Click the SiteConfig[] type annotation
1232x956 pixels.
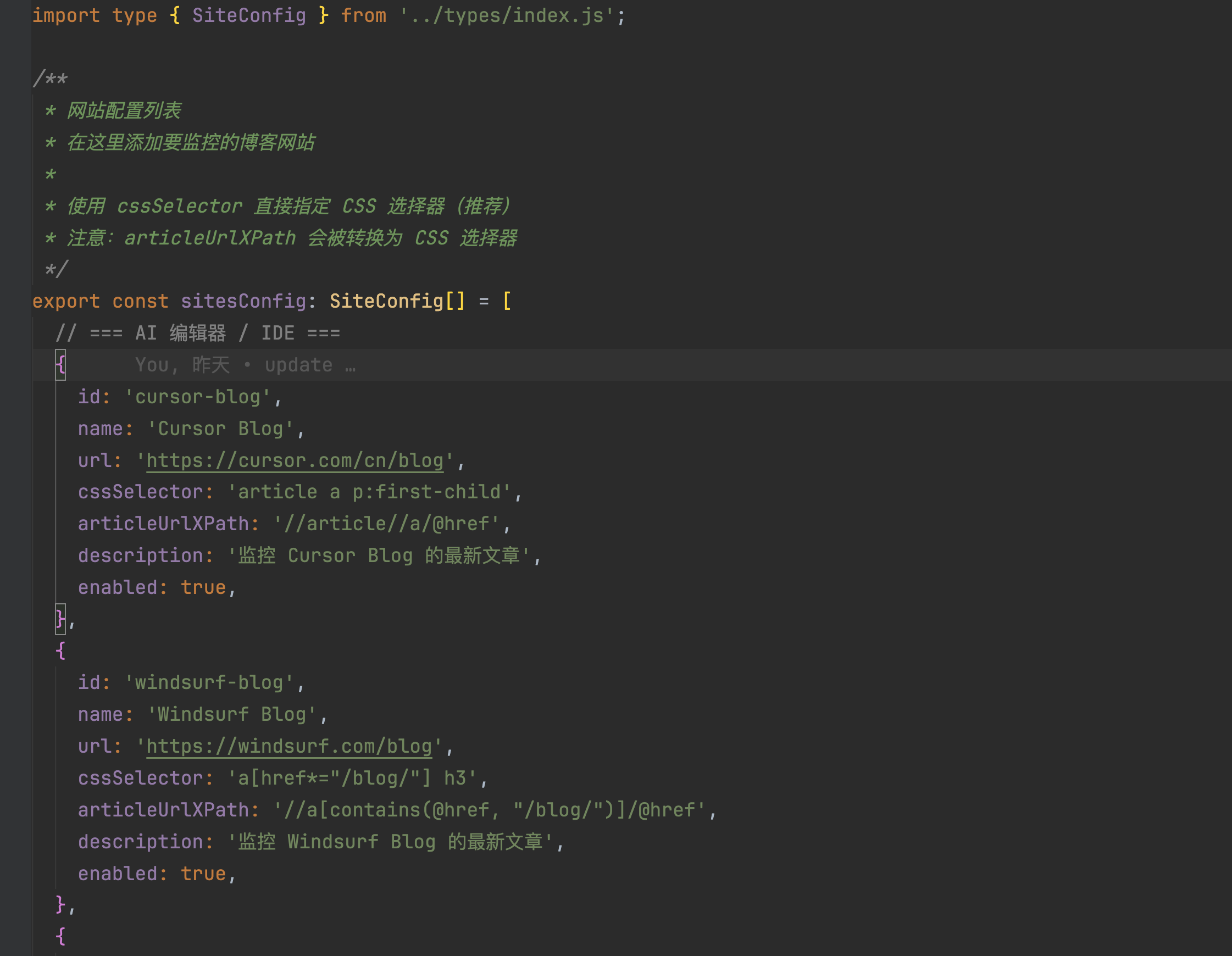397,301
